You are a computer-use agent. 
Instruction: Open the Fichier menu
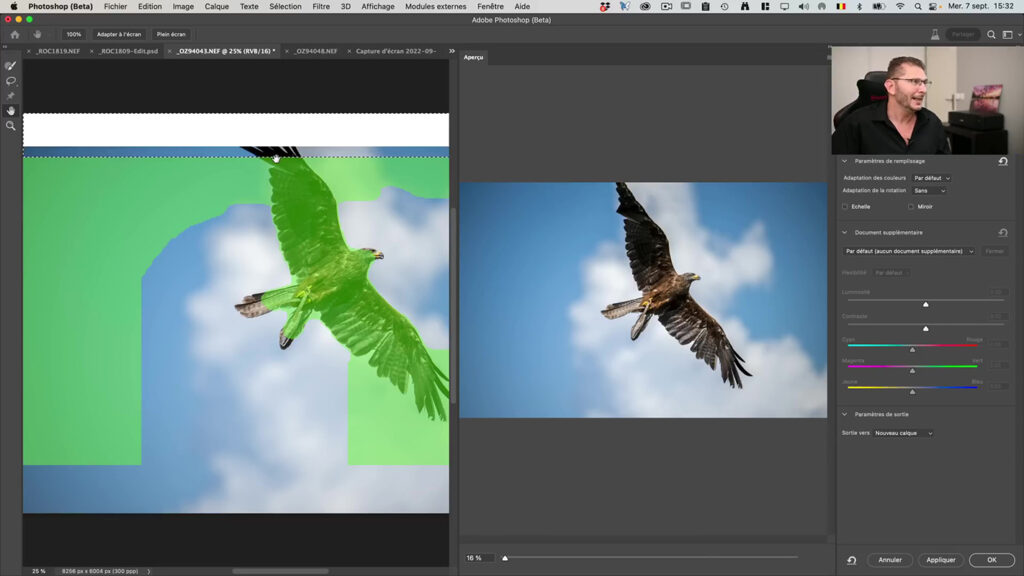pos(116,7)
